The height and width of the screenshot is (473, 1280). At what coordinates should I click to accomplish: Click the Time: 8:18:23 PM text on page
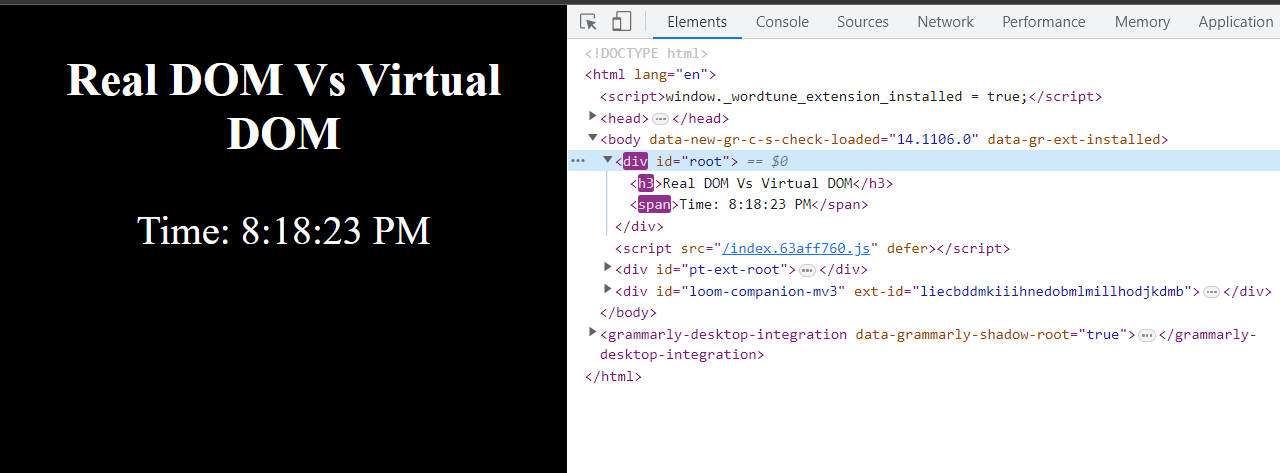(x=284, y=230)
